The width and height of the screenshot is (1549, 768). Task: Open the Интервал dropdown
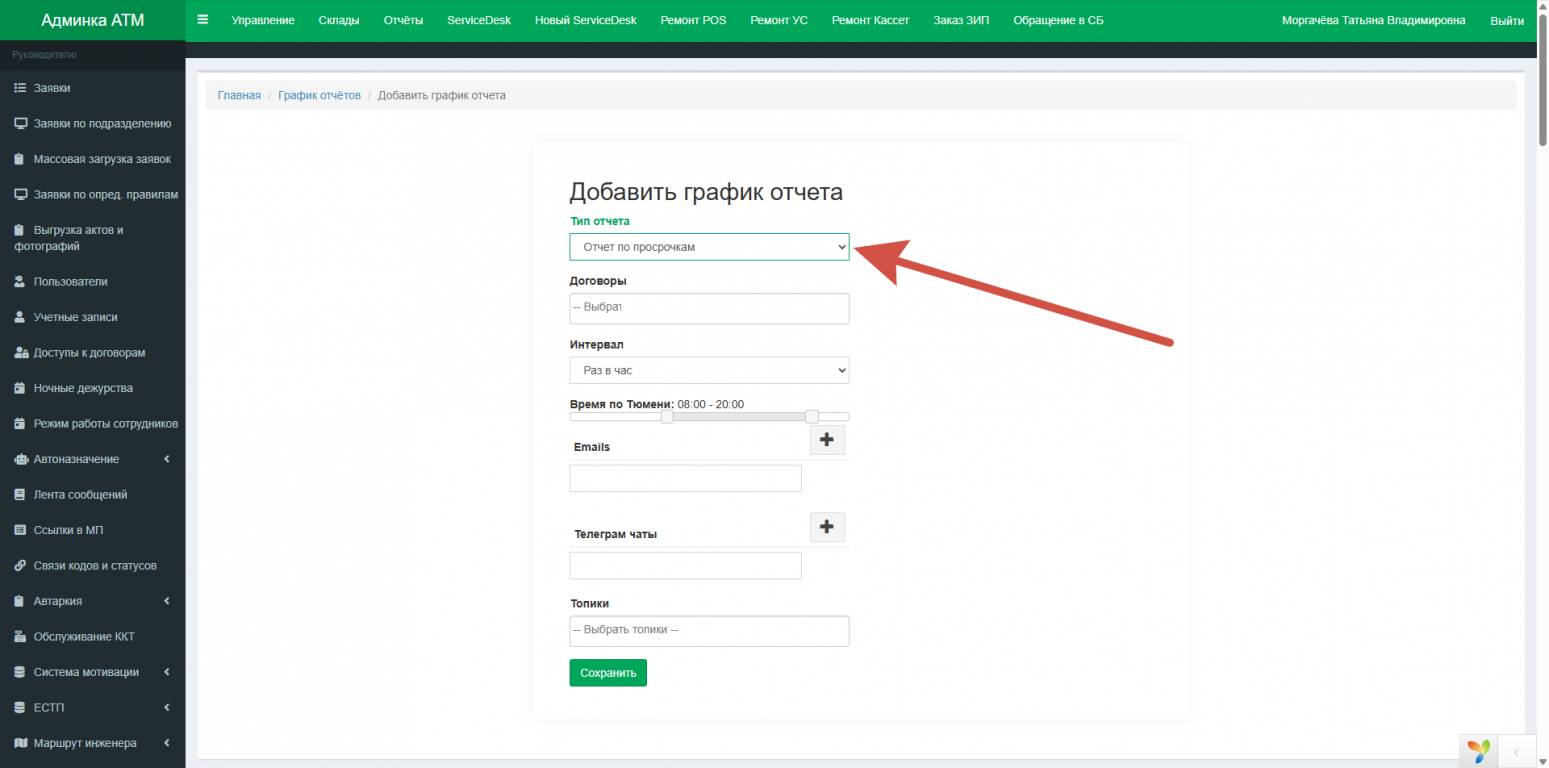(709, 371)
